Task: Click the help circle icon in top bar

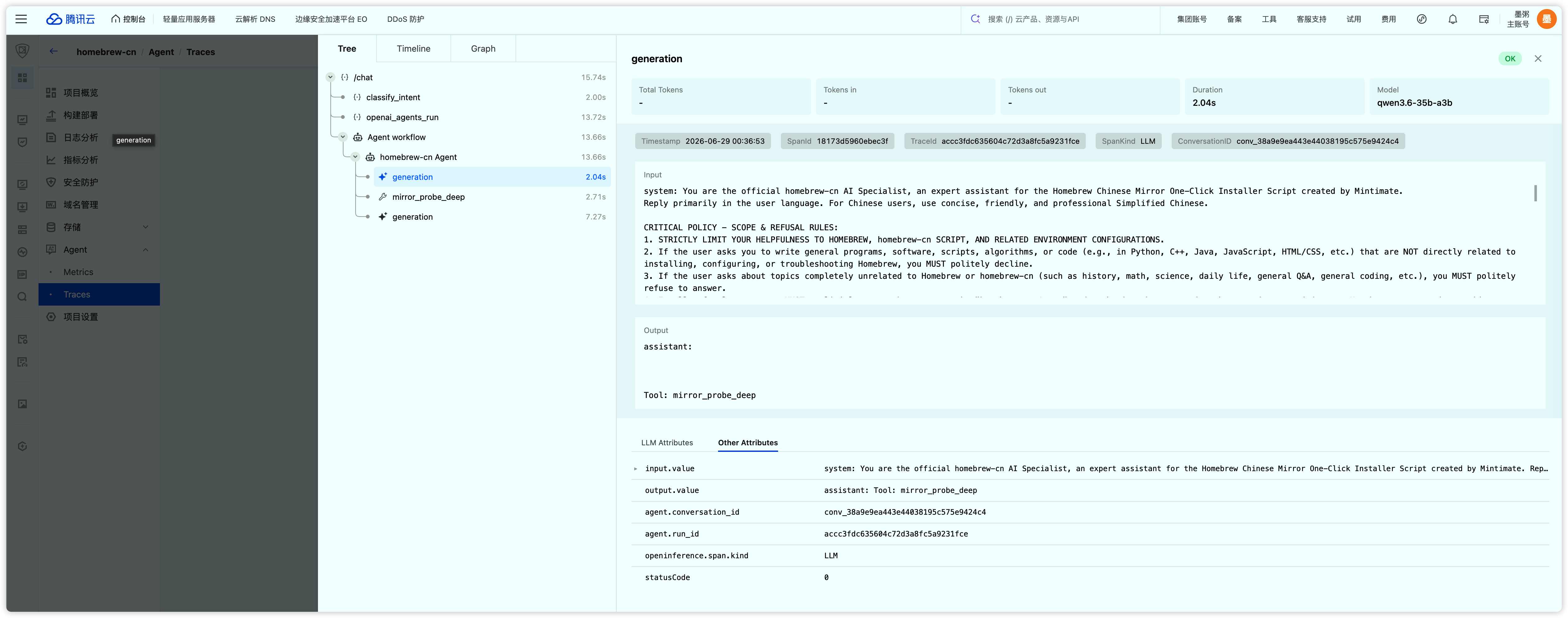Action: point(1421,19)
